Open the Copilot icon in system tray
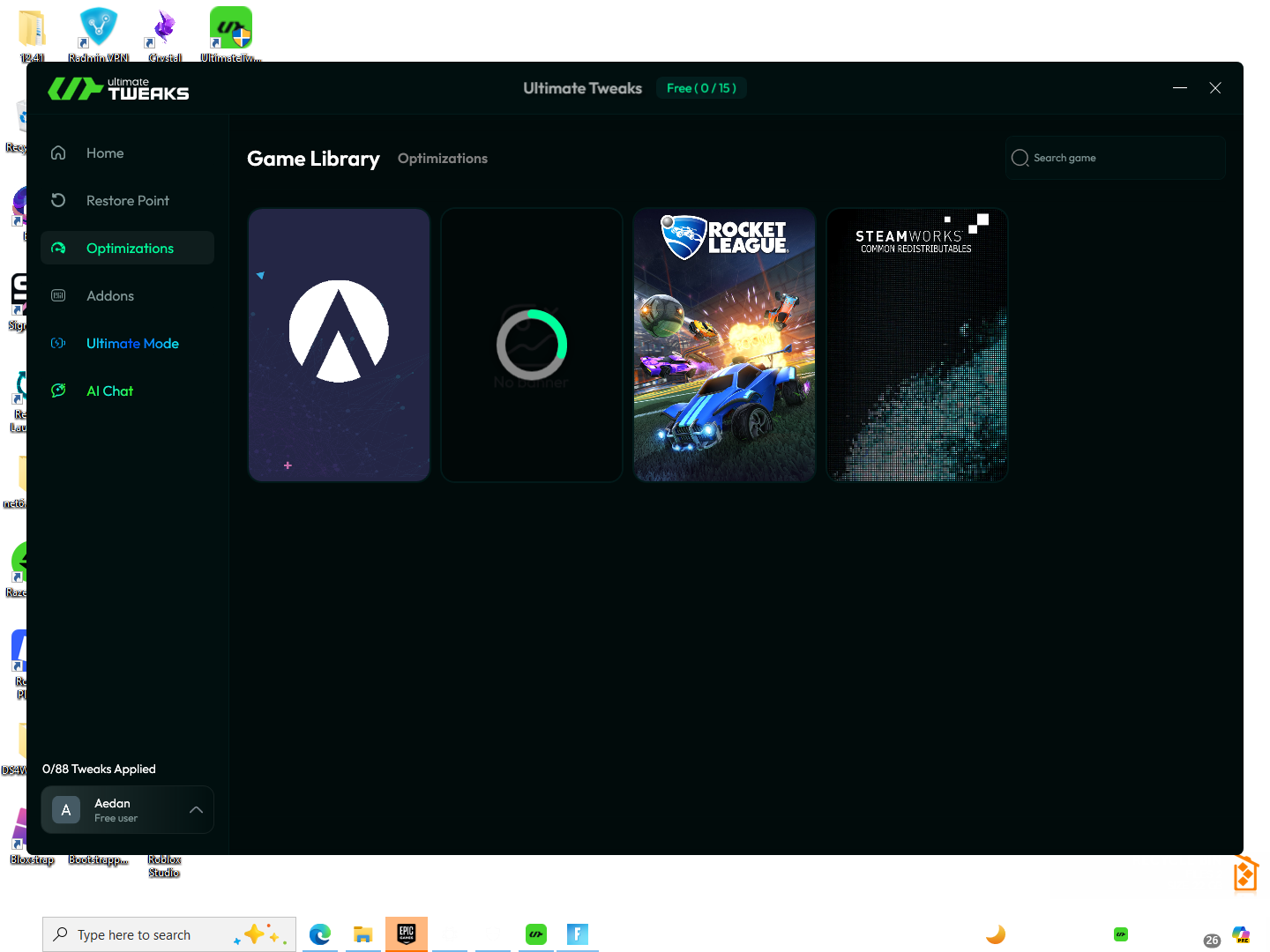This screenshot has height=952, width=1270. click(x=1241, y=934)
